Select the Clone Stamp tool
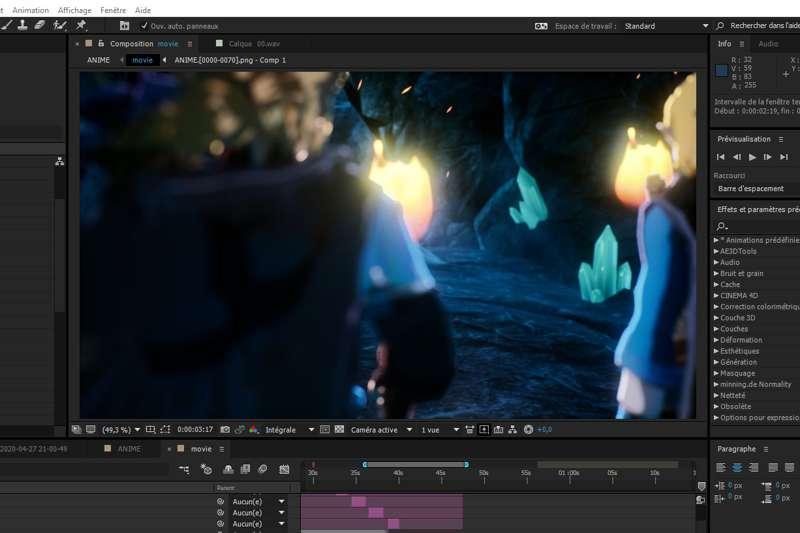 22,25
